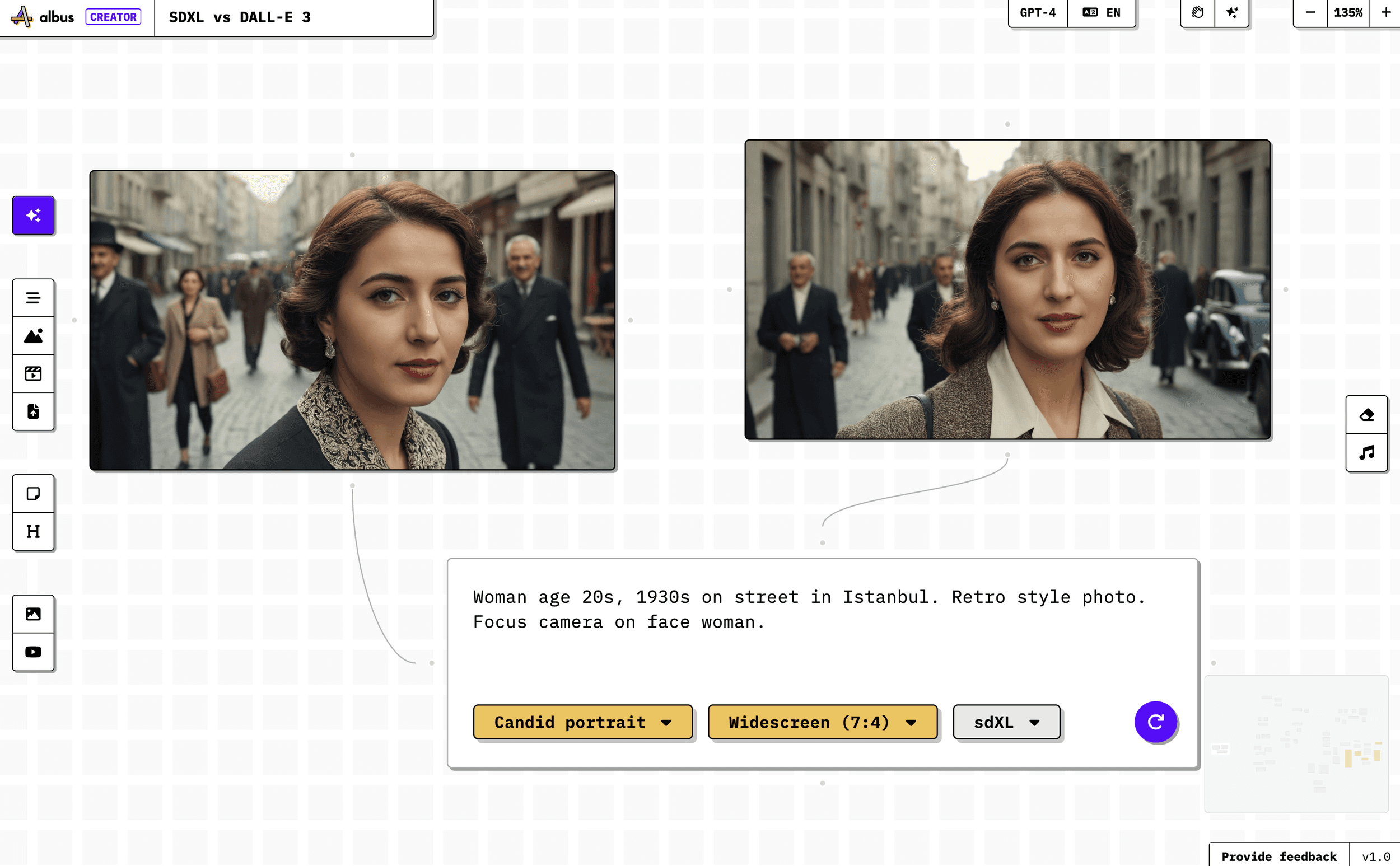Expand the sdXL model dropdown

(x=1006, y=722)
